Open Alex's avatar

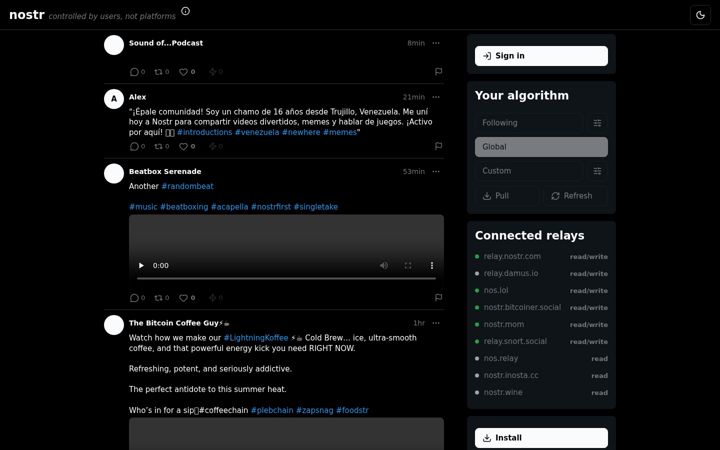click(114, 99)
